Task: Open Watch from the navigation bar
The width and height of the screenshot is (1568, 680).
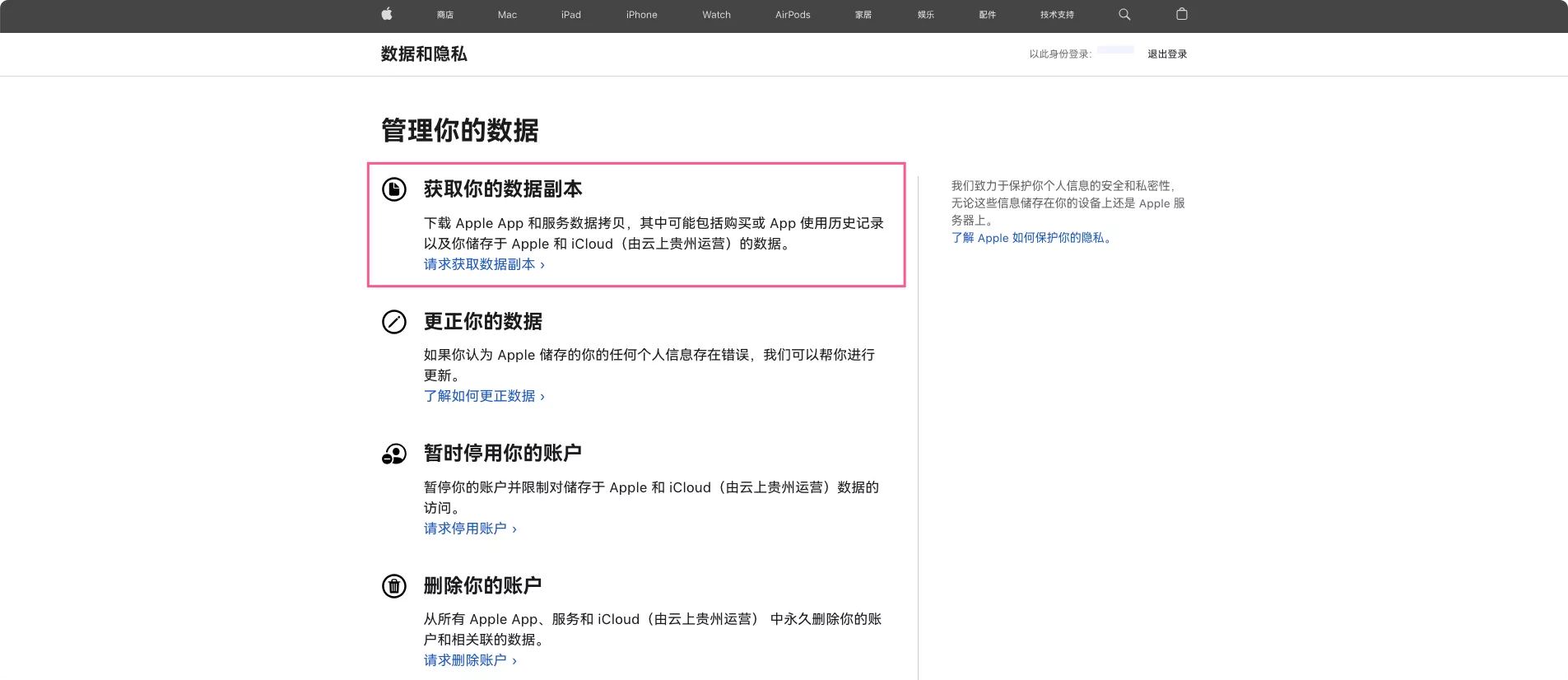Action: click(x=716, y=15)
